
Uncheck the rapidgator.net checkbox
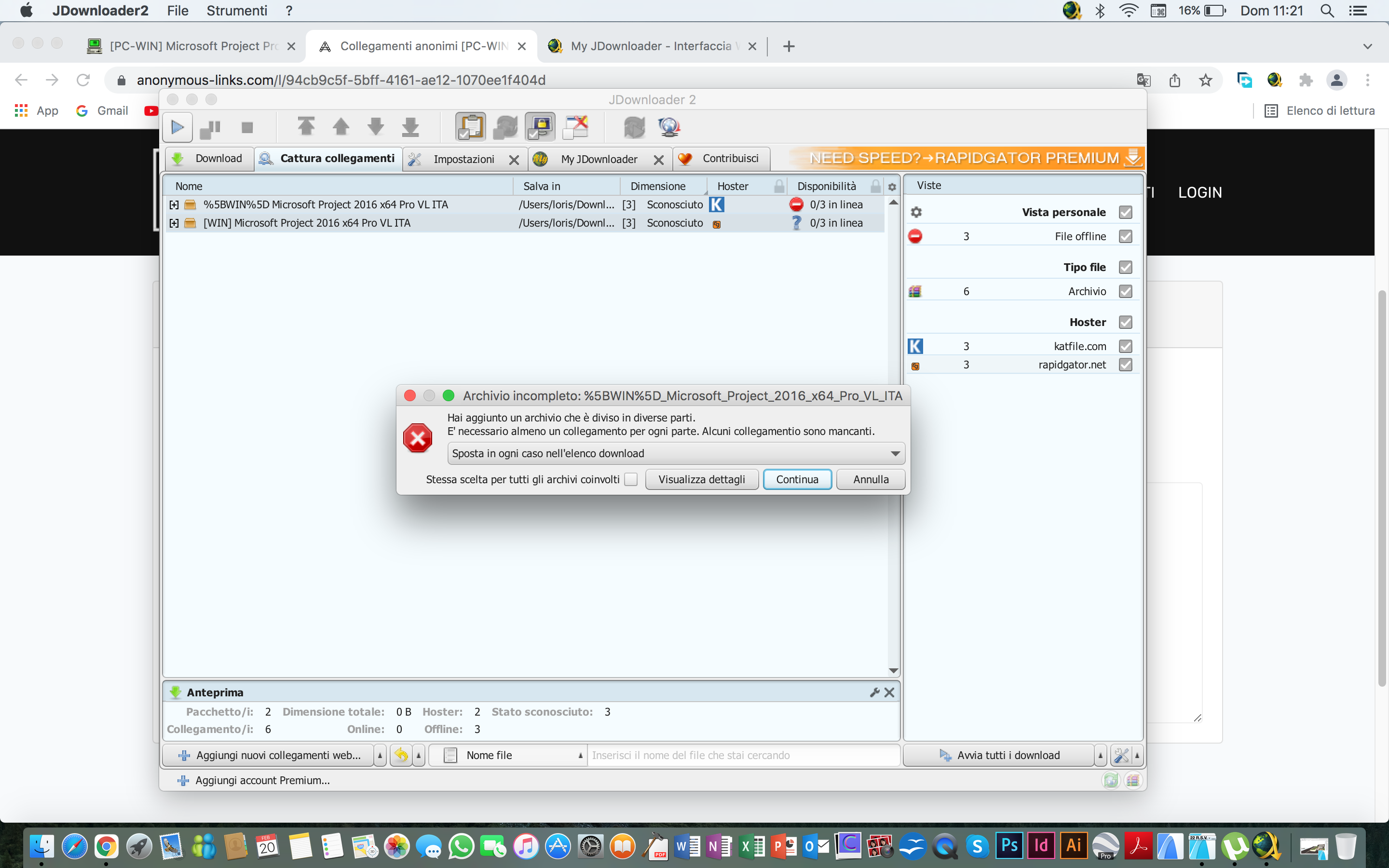pos(1126,365)
